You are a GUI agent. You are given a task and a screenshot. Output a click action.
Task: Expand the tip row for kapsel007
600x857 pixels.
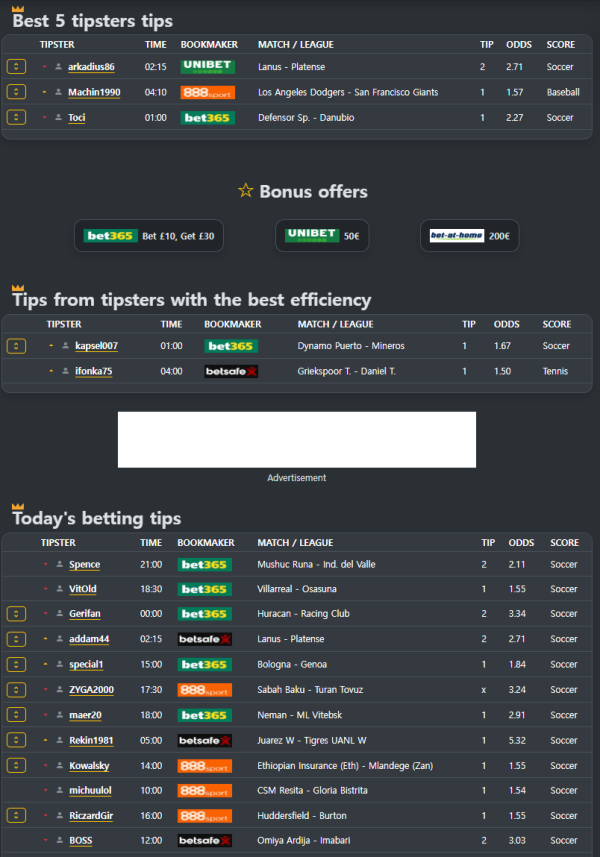[x=16, y=346]
